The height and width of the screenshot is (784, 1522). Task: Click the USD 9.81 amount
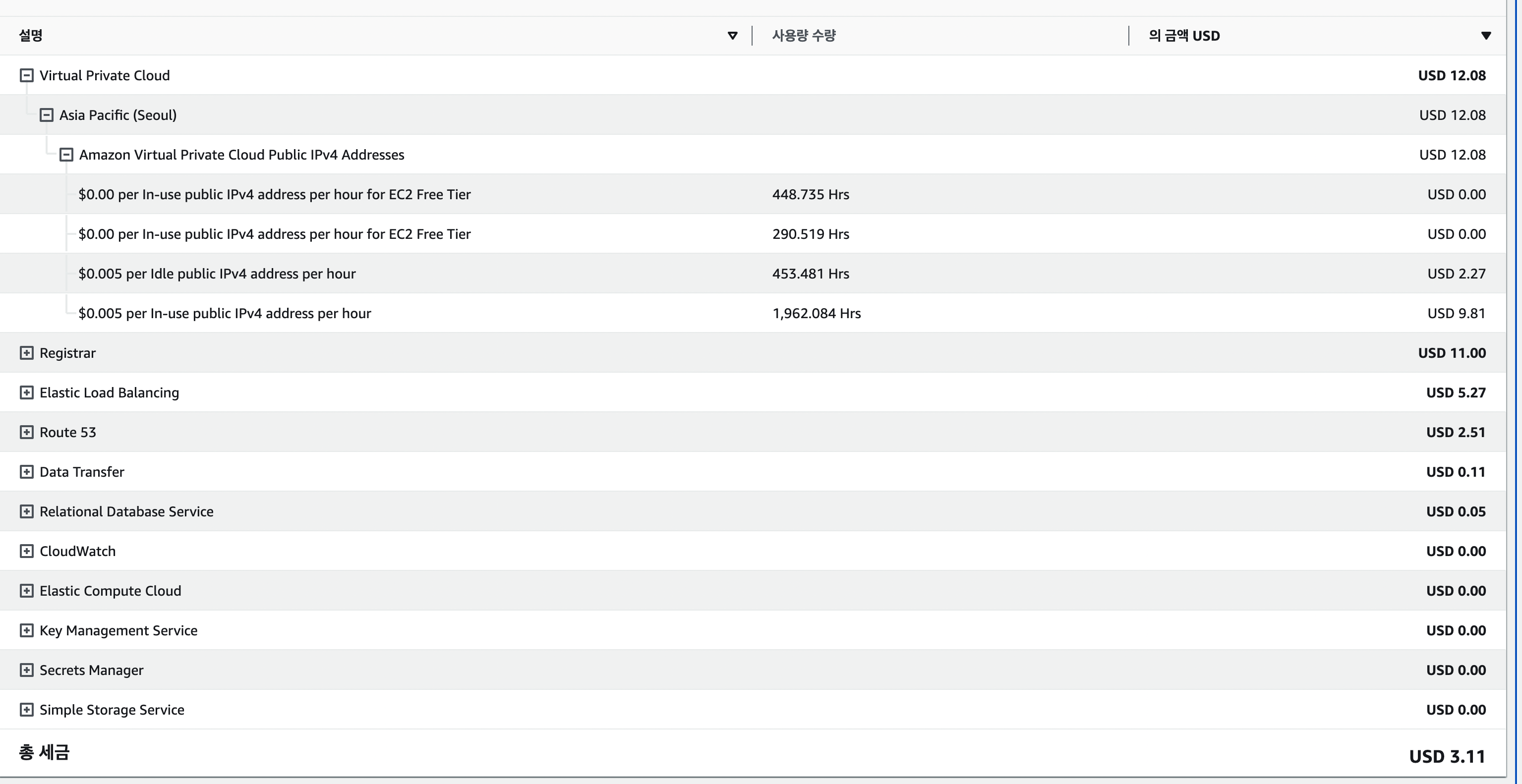[1457, 313]
